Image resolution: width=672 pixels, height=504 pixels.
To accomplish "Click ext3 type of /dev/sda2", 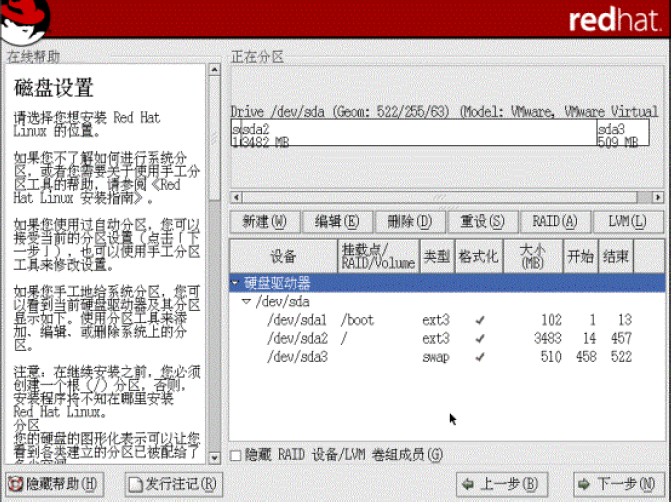I will point(436,339).
